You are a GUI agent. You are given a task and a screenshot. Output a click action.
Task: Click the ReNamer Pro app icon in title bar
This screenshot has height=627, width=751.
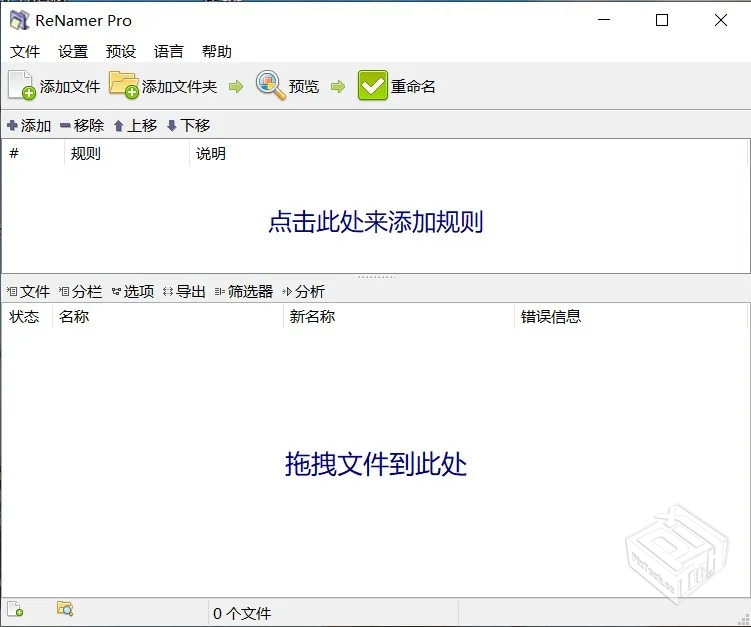click(20, 20)
